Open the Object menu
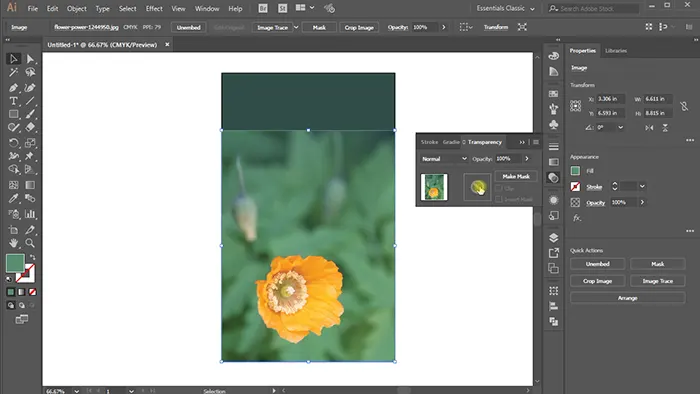This screenshot has width=700, height=394. click(x=77, y=8)
